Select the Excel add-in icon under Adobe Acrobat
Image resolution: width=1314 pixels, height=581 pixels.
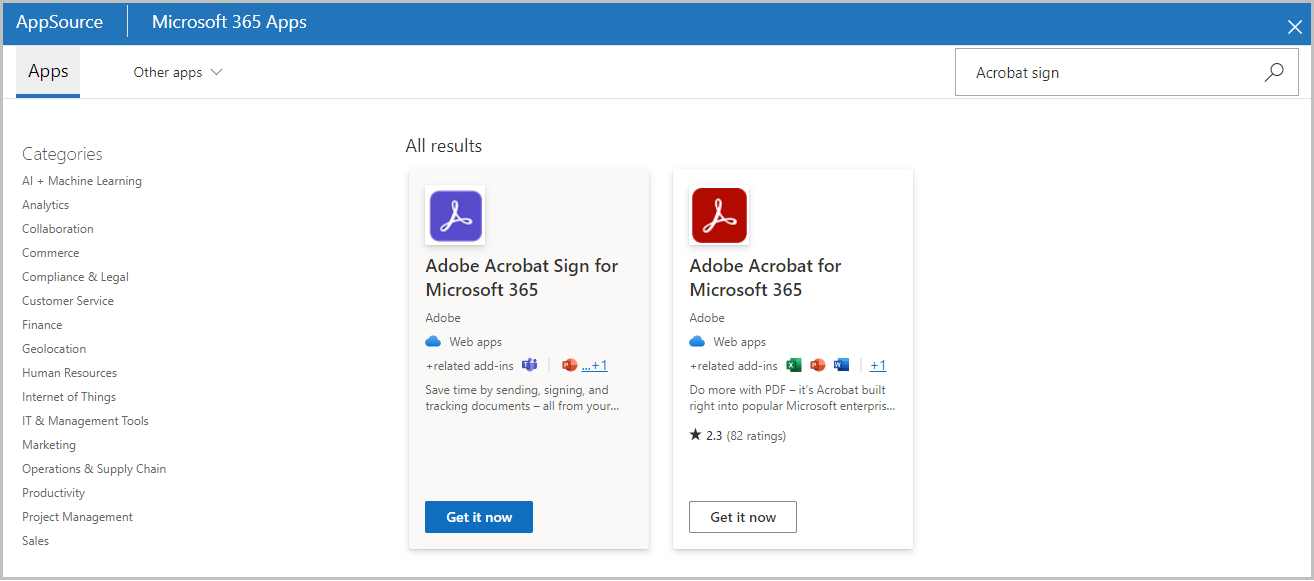tap(794, 365)
